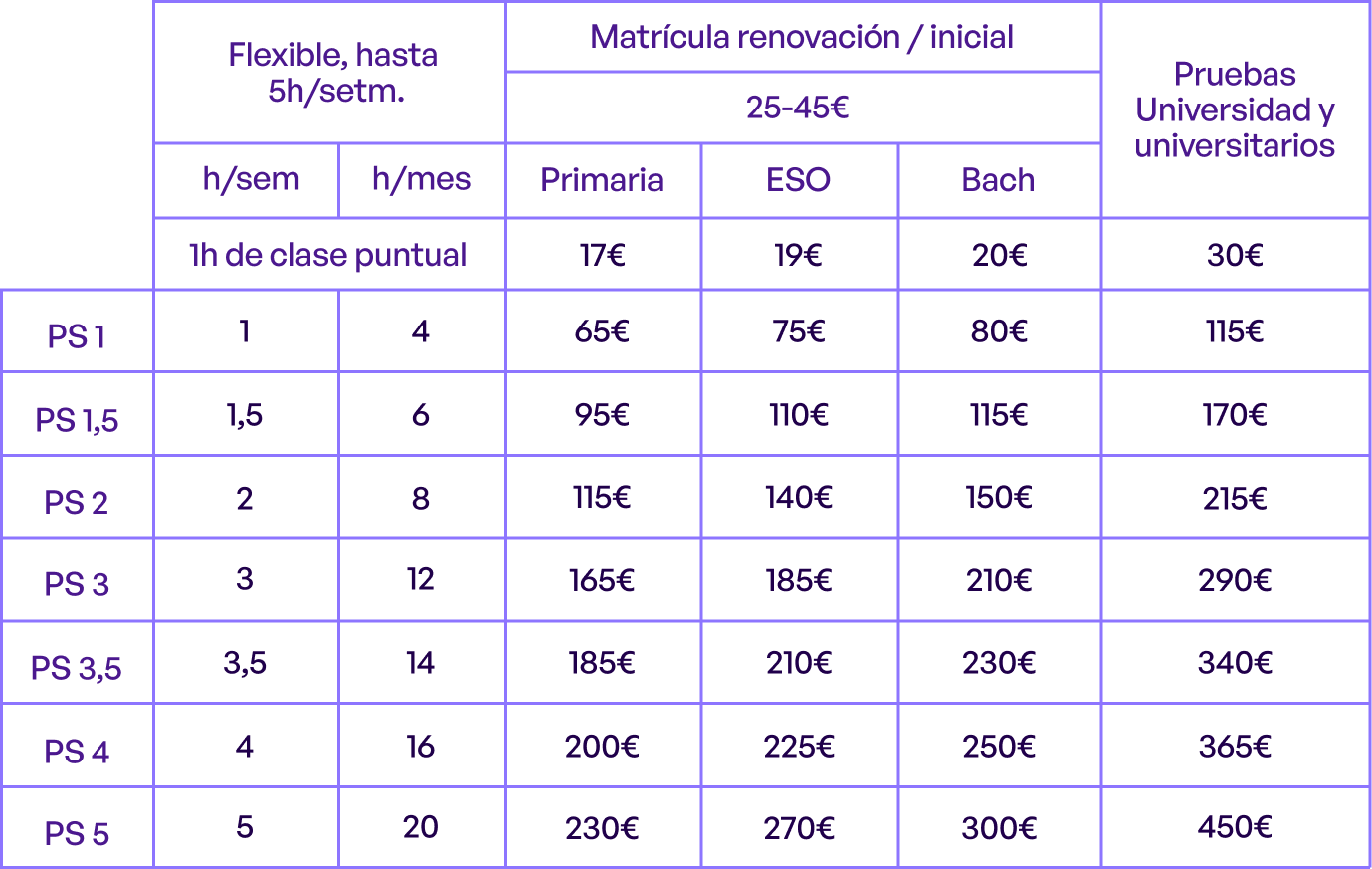
Task: Select the PS 4 plan label
Action: [x=77, y=746]
